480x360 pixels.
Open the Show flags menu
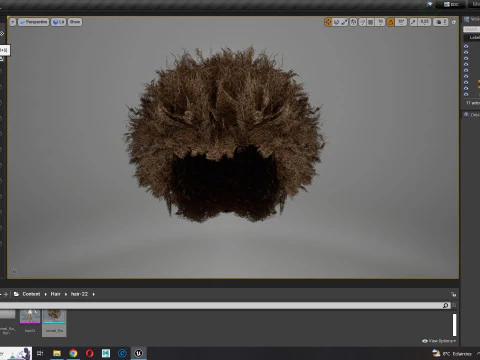(75, 22)
